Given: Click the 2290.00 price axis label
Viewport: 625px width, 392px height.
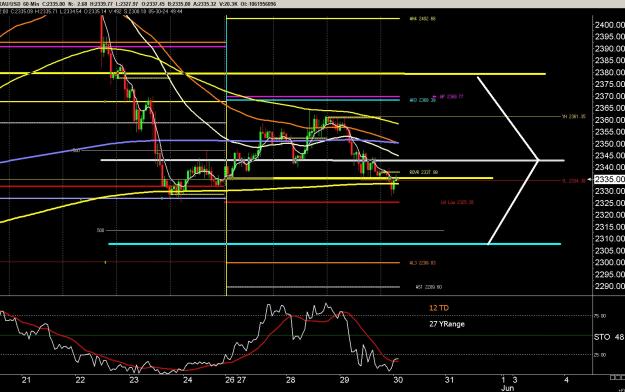Looking at the screenshot, I should click(x=609, y=286).
